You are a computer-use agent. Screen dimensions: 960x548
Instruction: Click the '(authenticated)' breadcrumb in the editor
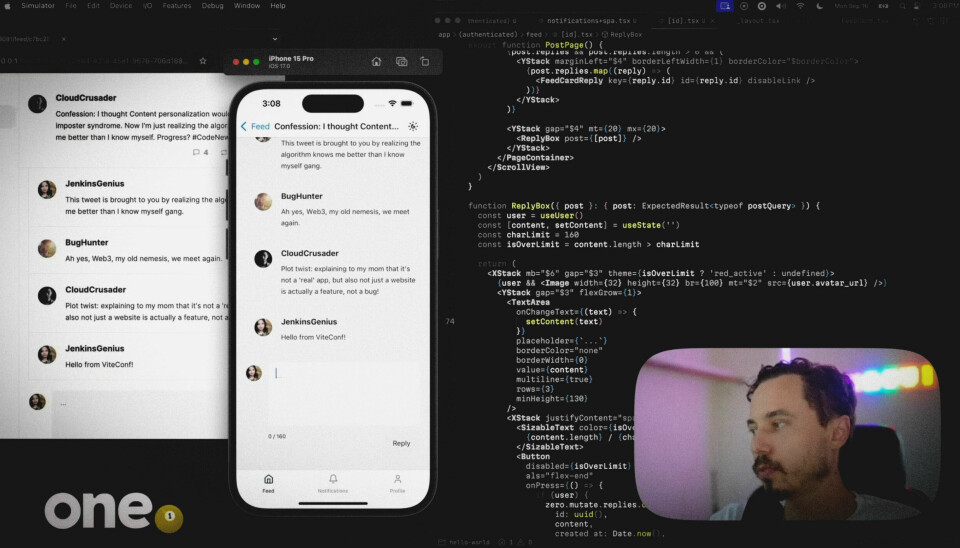(488, 35)
